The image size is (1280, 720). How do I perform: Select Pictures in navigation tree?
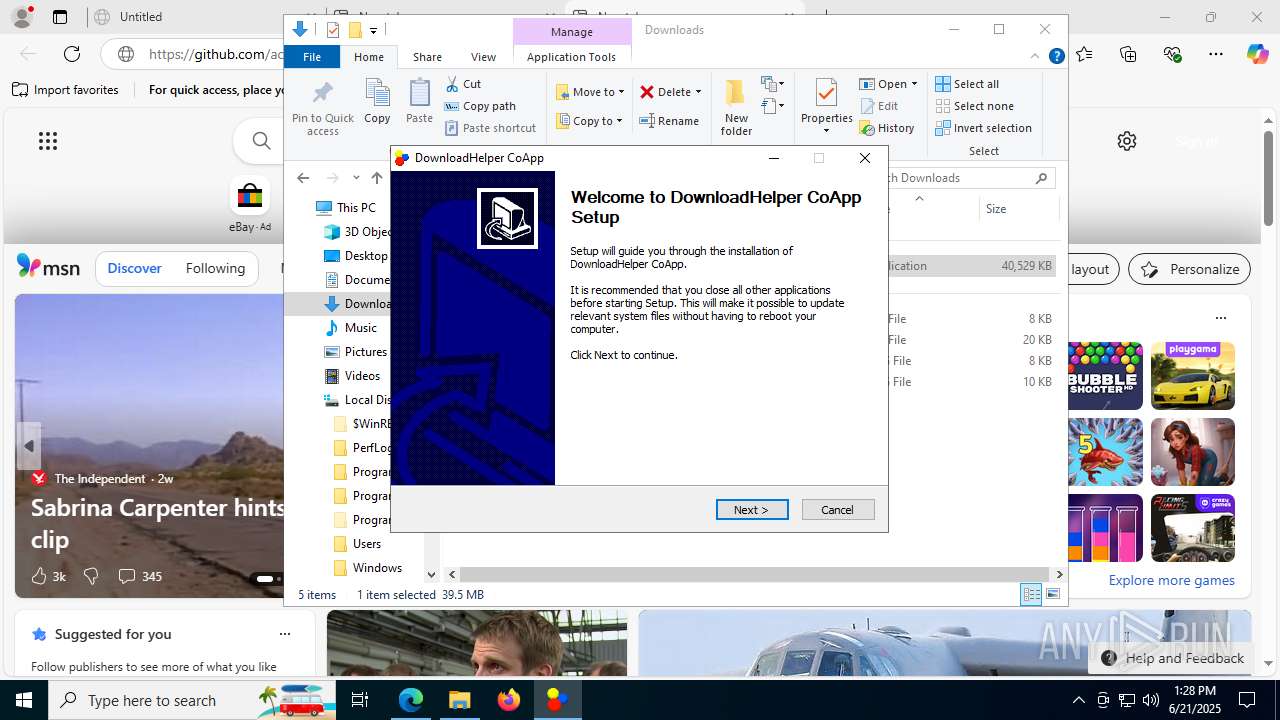(356, 352)
